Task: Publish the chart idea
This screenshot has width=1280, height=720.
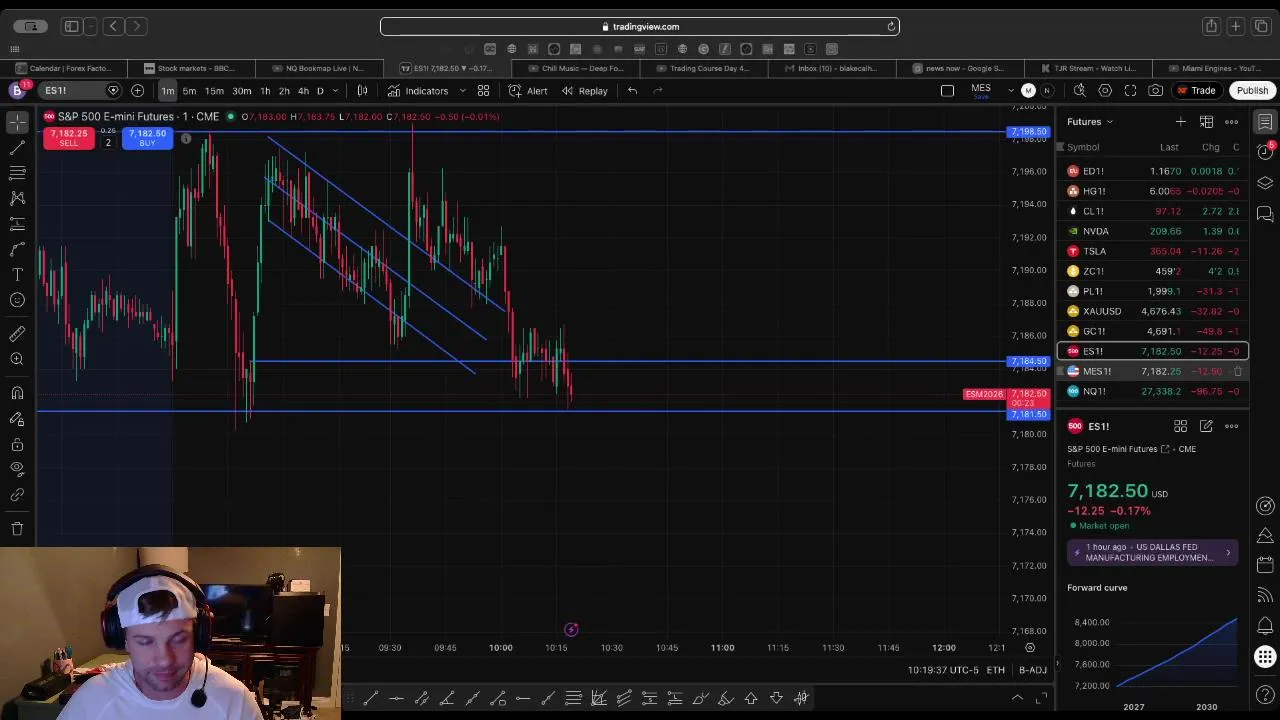Action: pyautogui.click(x=1252, y=91)
